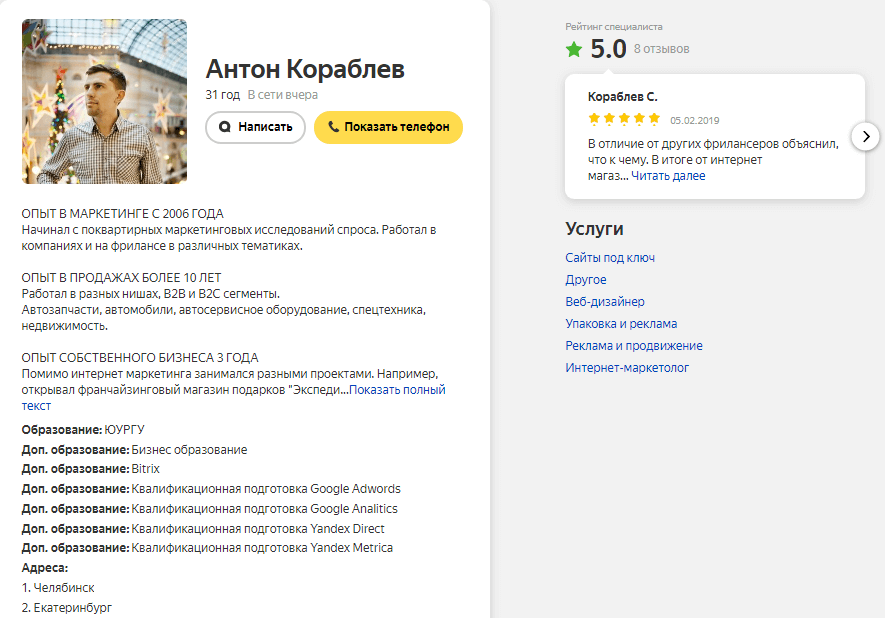
Task: Open the Веб-дизайнер service link
Action: click(x=605, y=302)
